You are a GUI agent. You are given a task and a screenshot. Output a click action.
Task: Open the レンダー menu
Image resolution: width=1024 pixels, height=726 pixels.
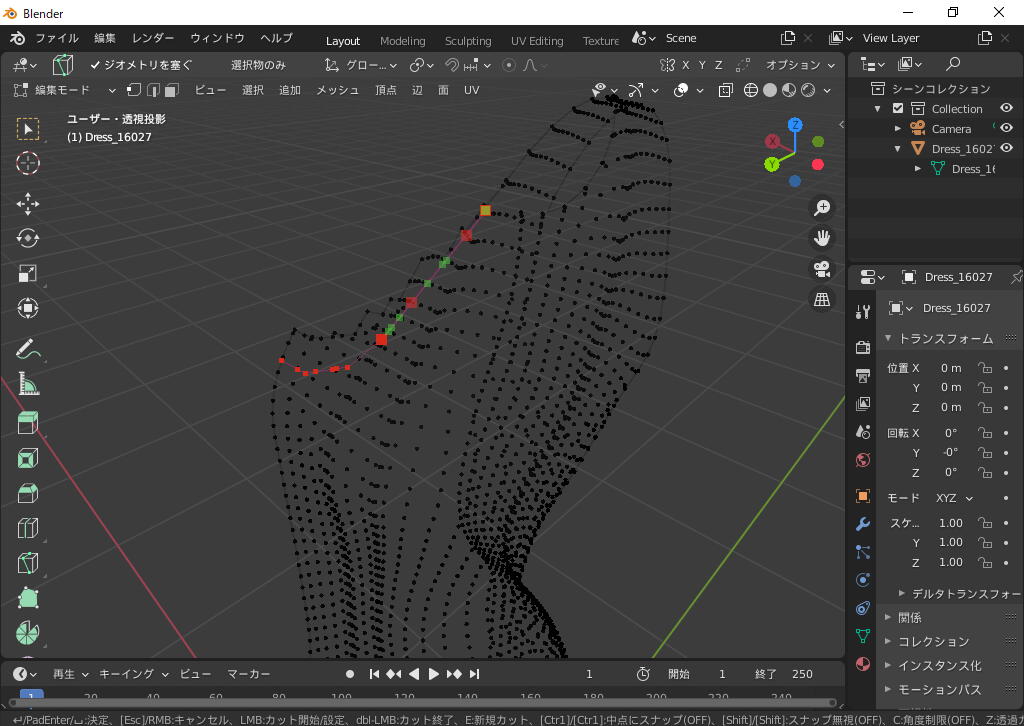153,38
